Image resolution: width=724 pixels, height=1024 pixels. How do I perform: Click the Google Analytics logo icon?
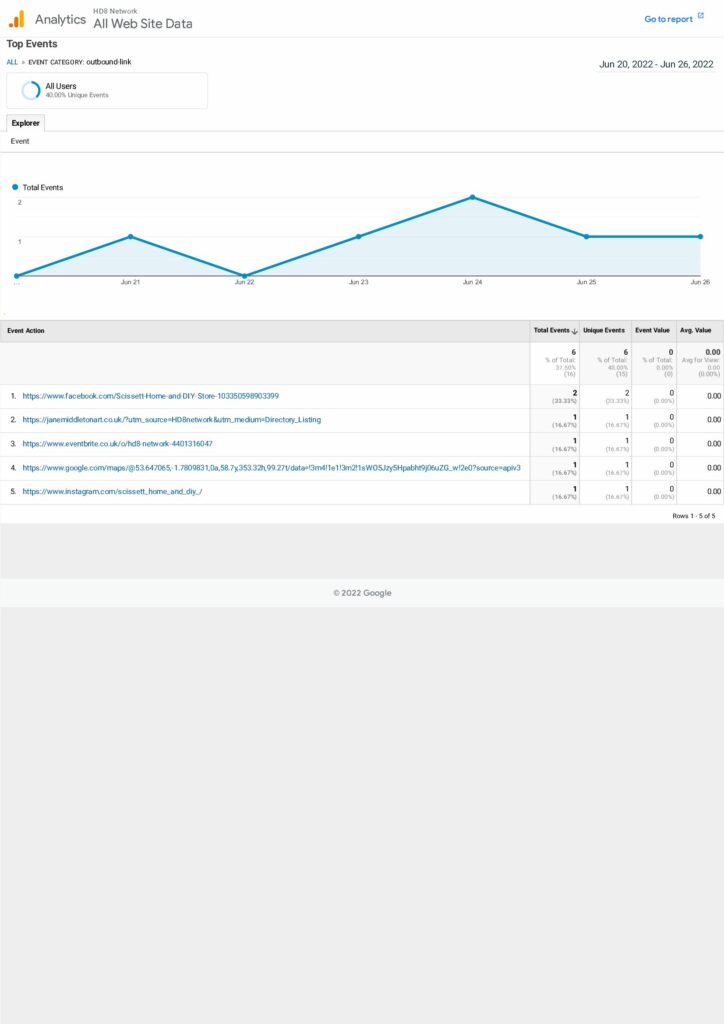(16, 19)
